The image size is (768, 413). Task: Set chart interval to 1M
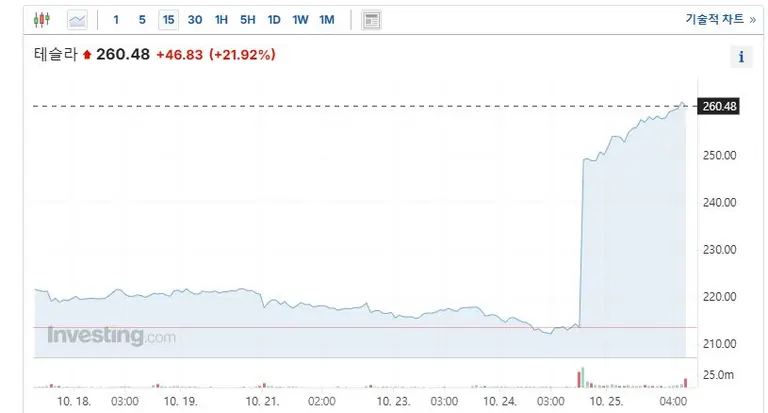point(326,20)
